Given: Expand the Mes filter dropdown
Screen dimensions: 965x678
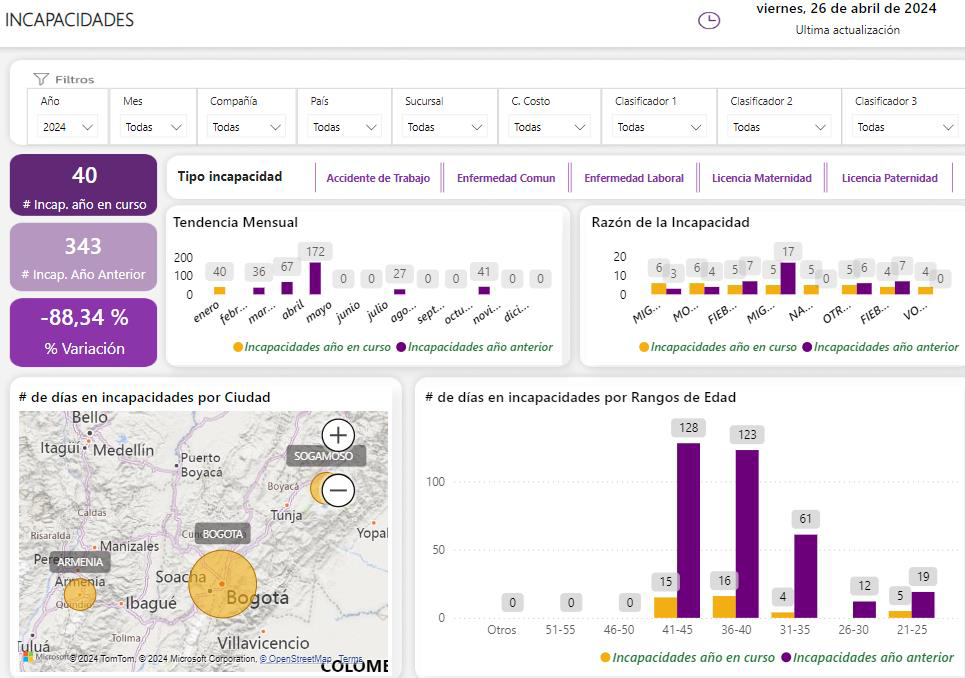Looking at the screenshot, I should [153, 127].
